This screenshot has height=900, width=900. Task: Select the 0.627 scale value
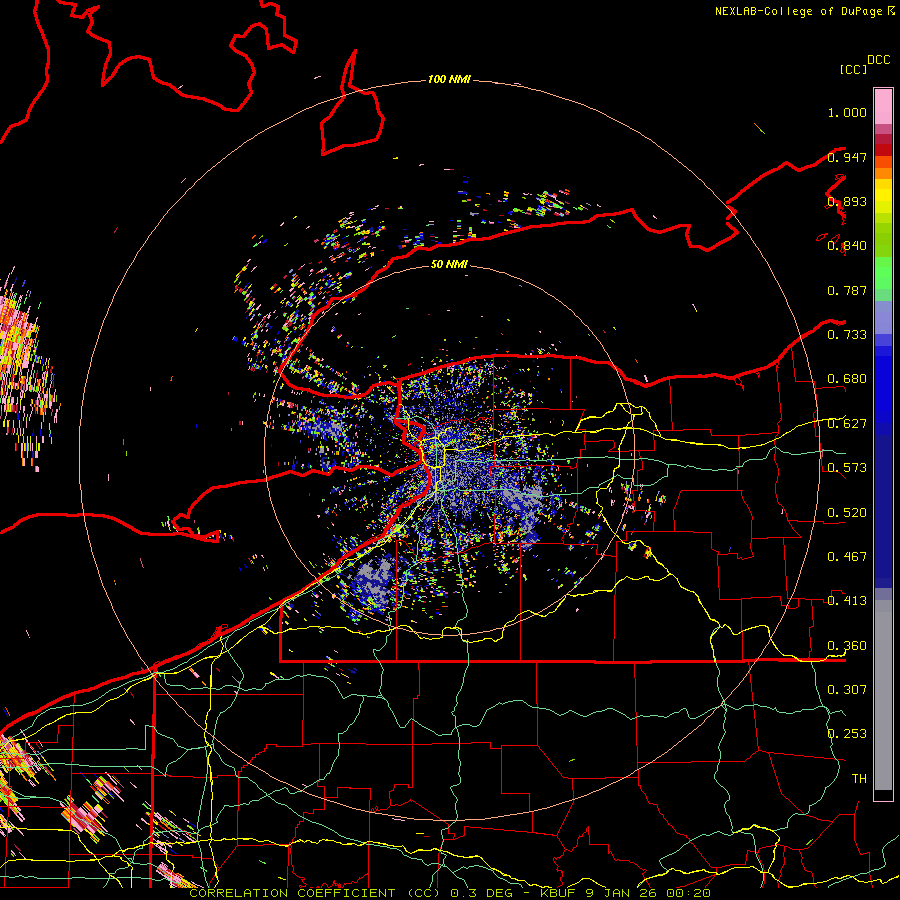(847, 424)
